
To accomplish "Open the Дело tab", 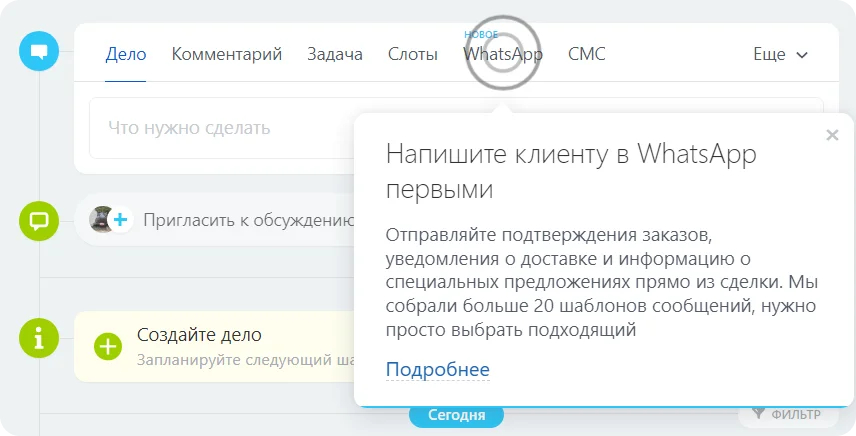I will [x=126, y=54].
